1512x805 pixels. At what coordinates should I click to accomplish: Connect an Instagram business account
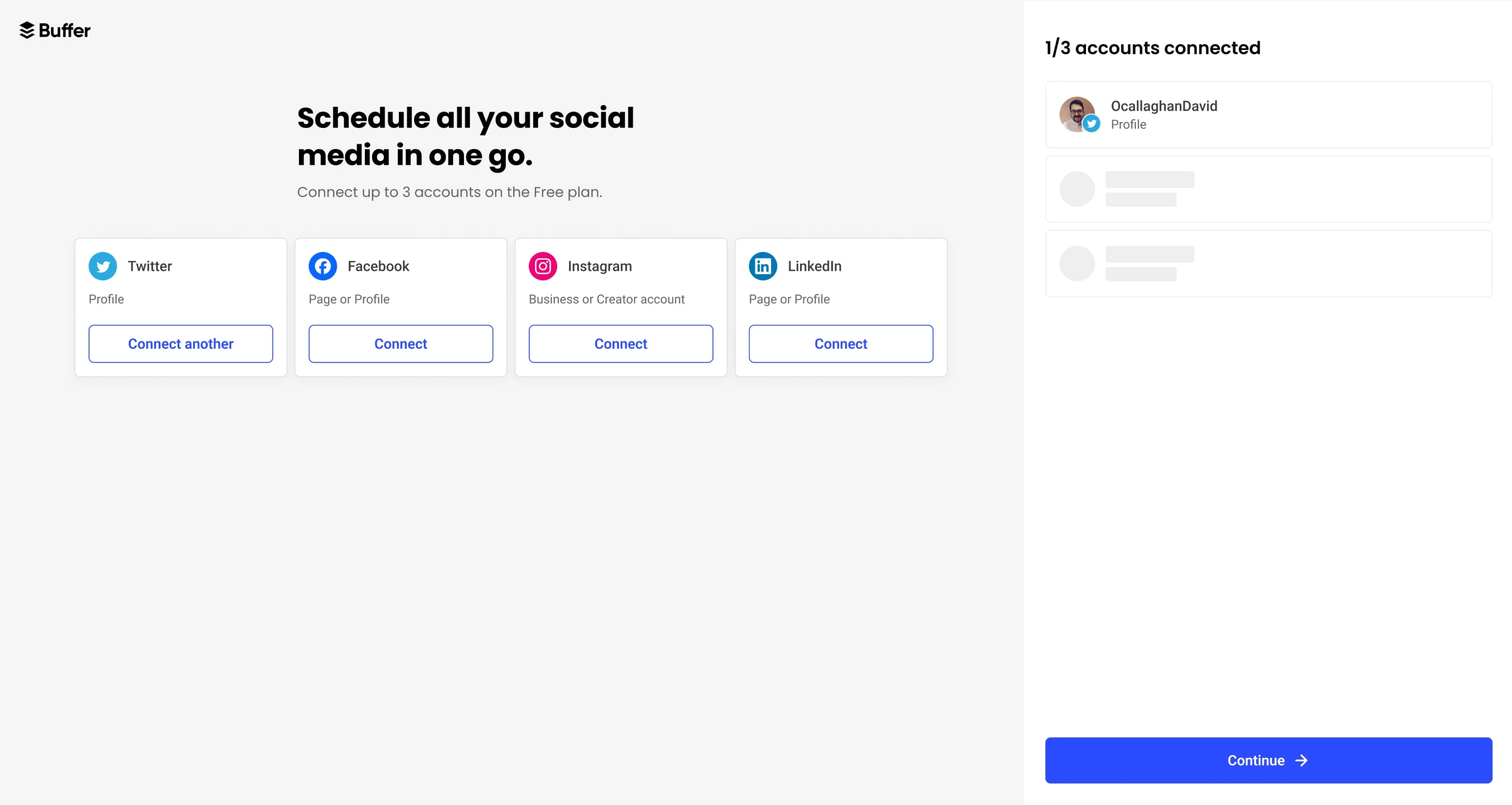click(x=621, y=344)
